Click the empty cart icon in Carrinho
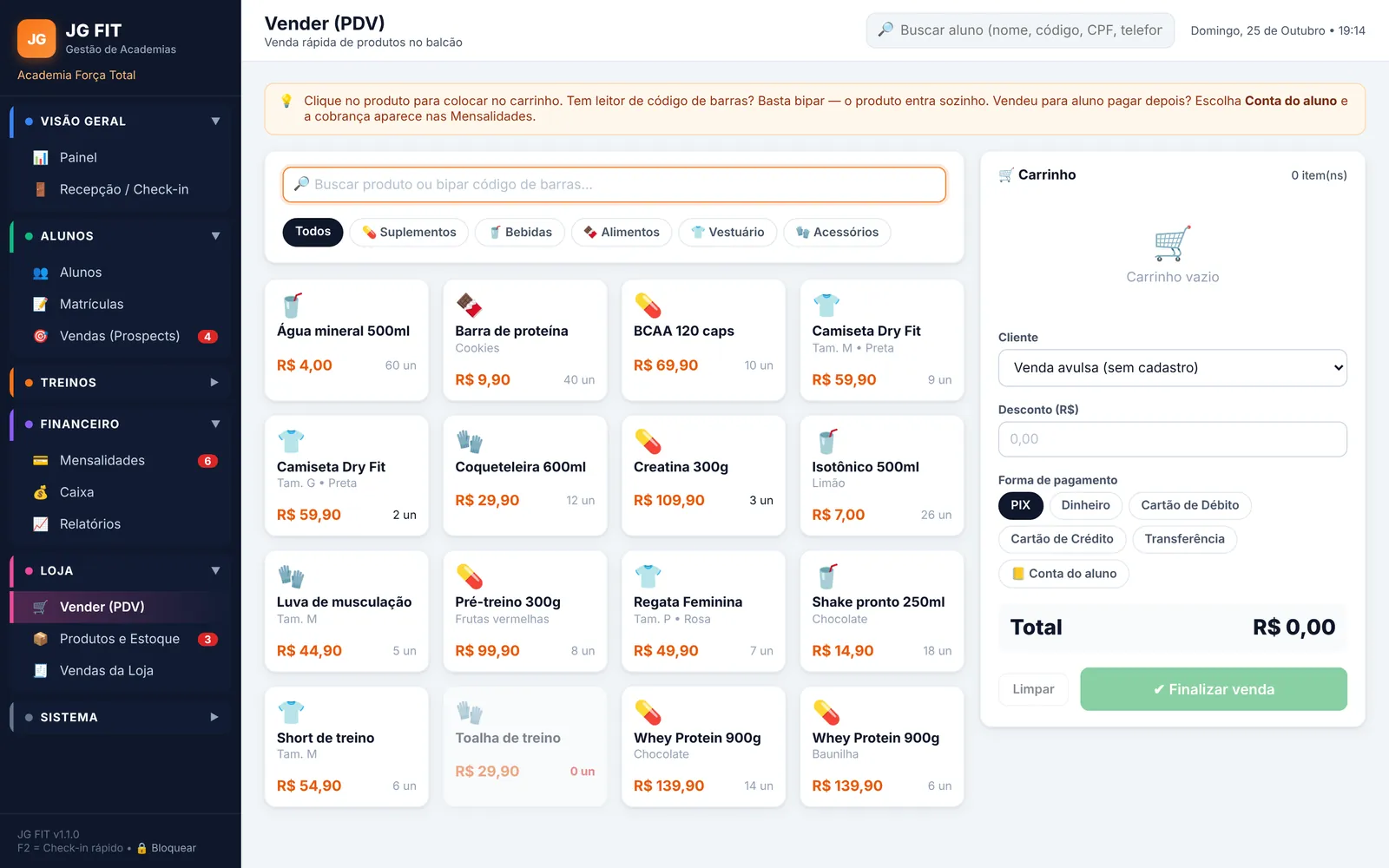 pos(1172,244)
